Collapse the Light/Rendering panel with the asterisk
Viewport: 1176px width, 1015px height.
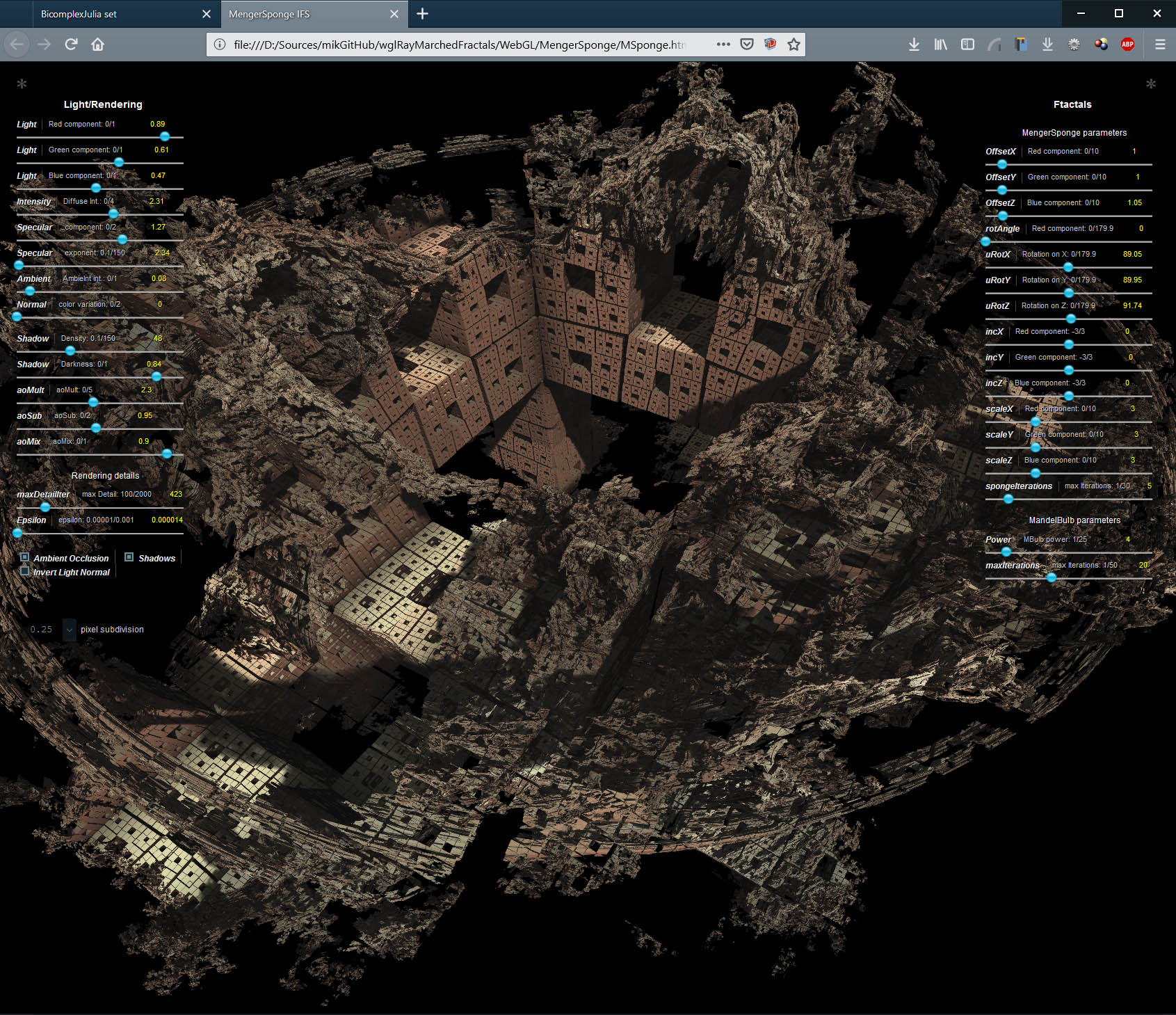coord(22,84)
